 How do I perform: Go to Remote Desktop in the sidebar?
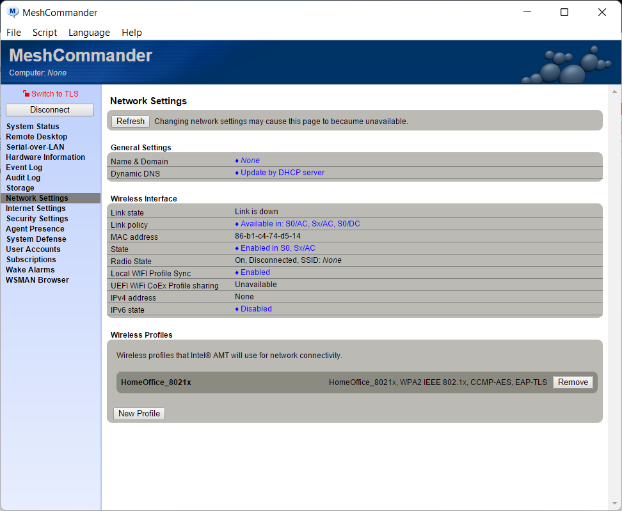coord(38,137)
